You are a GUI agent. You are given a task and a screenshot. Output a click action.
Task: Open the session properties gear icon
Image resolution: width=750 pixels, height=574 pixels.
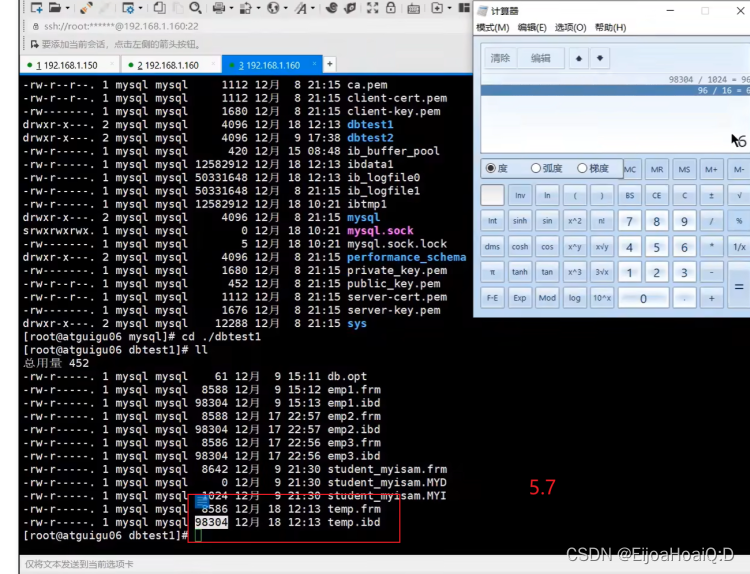(128, 8)
